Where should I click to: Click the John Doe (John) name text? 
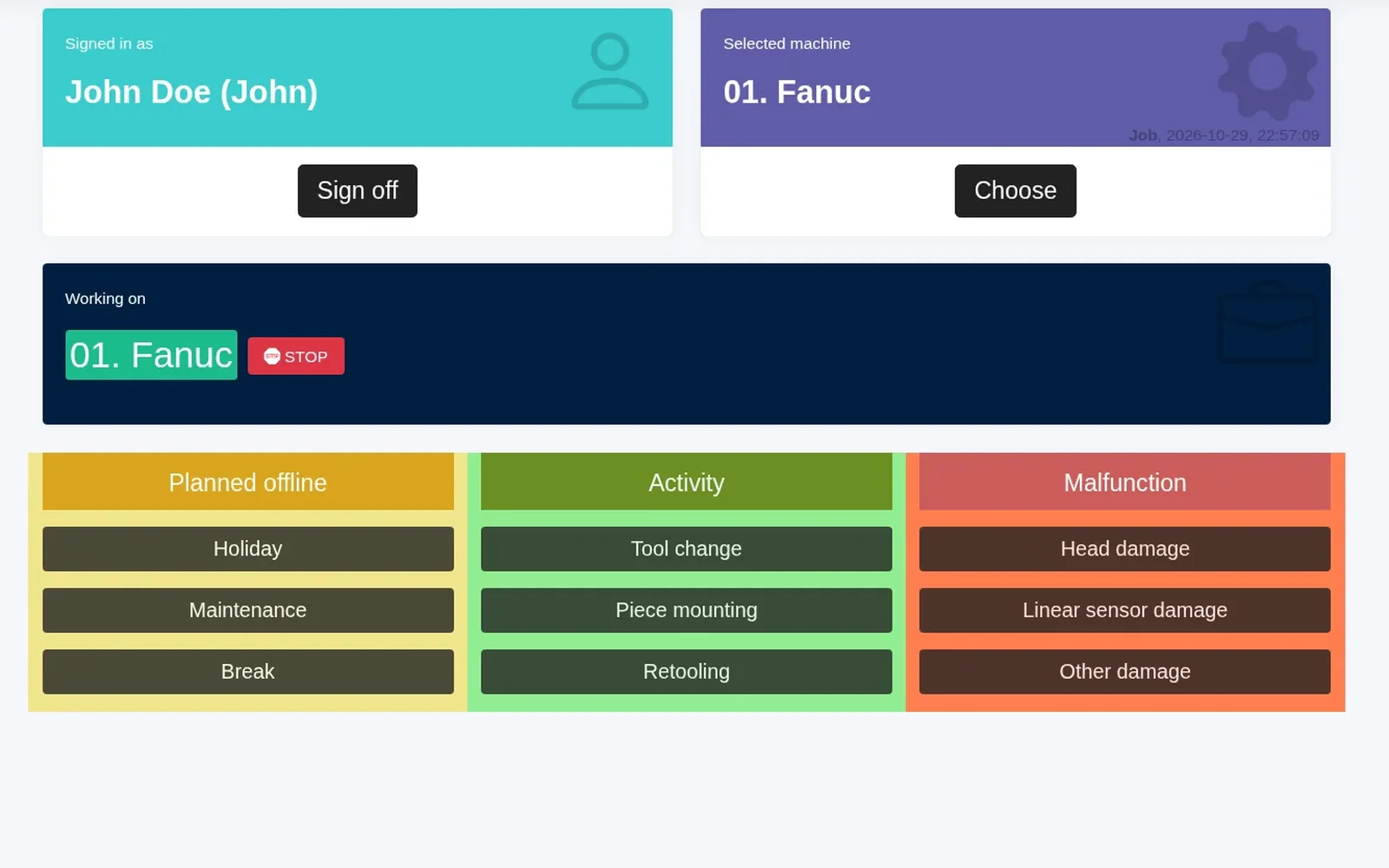[x=191, y=92]
